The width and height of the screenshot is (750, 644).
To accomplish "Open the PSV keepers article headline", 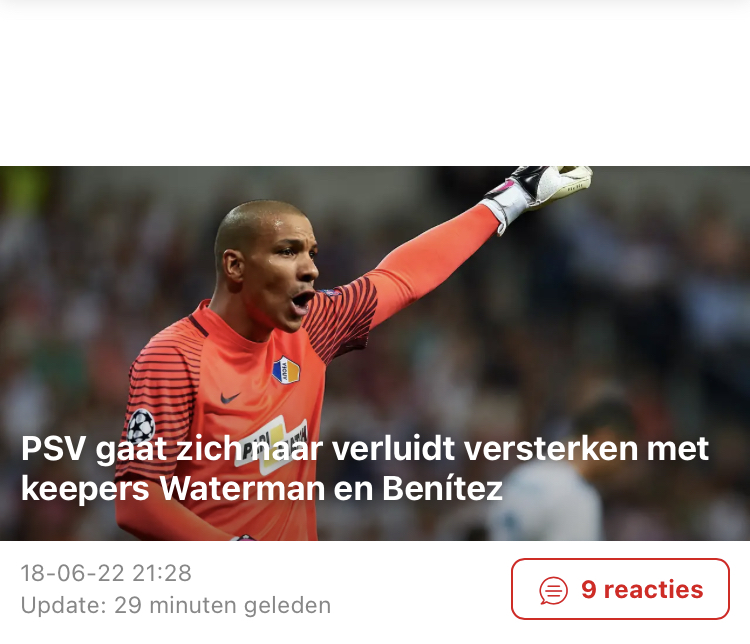I will pos(364,468).
